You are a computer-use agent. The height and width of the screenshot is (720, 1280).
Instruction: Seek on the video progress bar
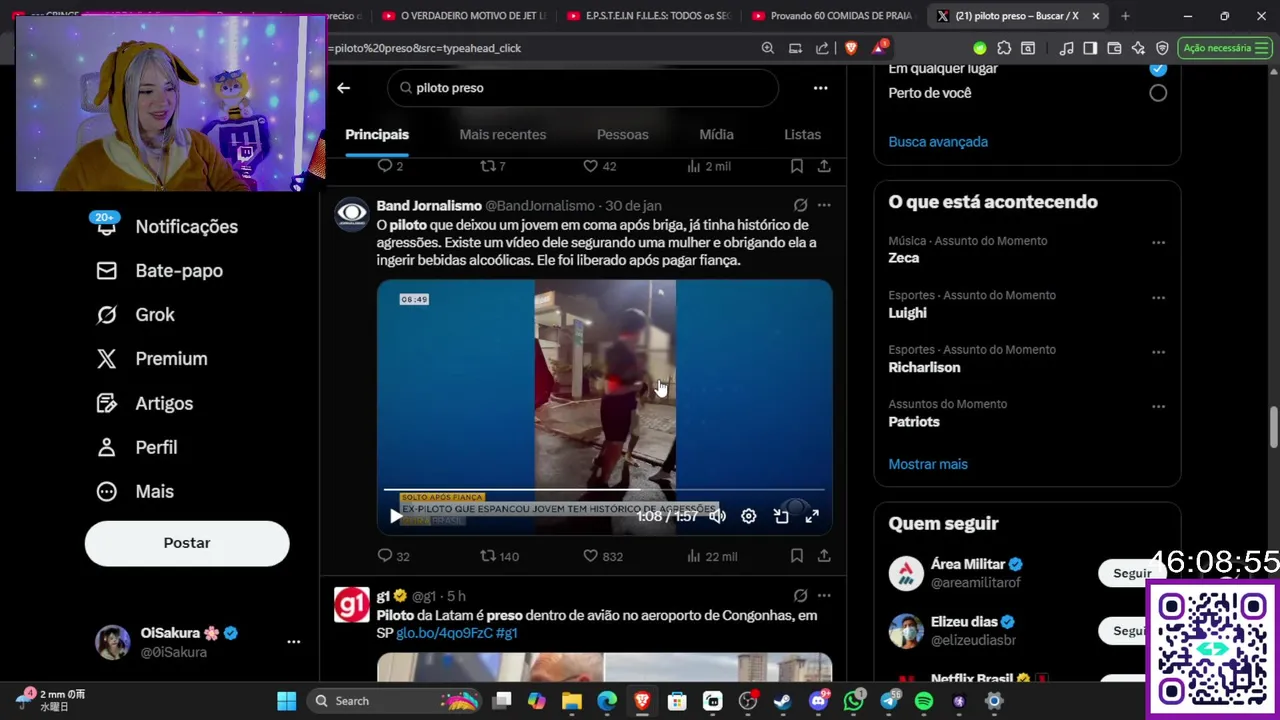604,491
